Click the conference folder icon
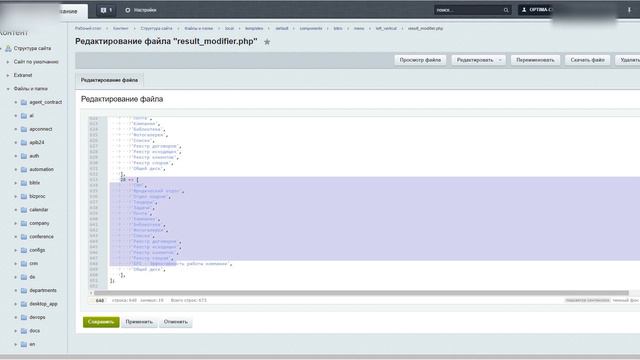640x360 pixels. (24, 237)
